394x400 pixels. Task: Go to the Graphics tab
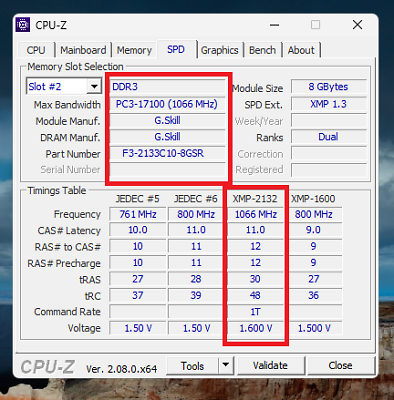tap(220, 50)
